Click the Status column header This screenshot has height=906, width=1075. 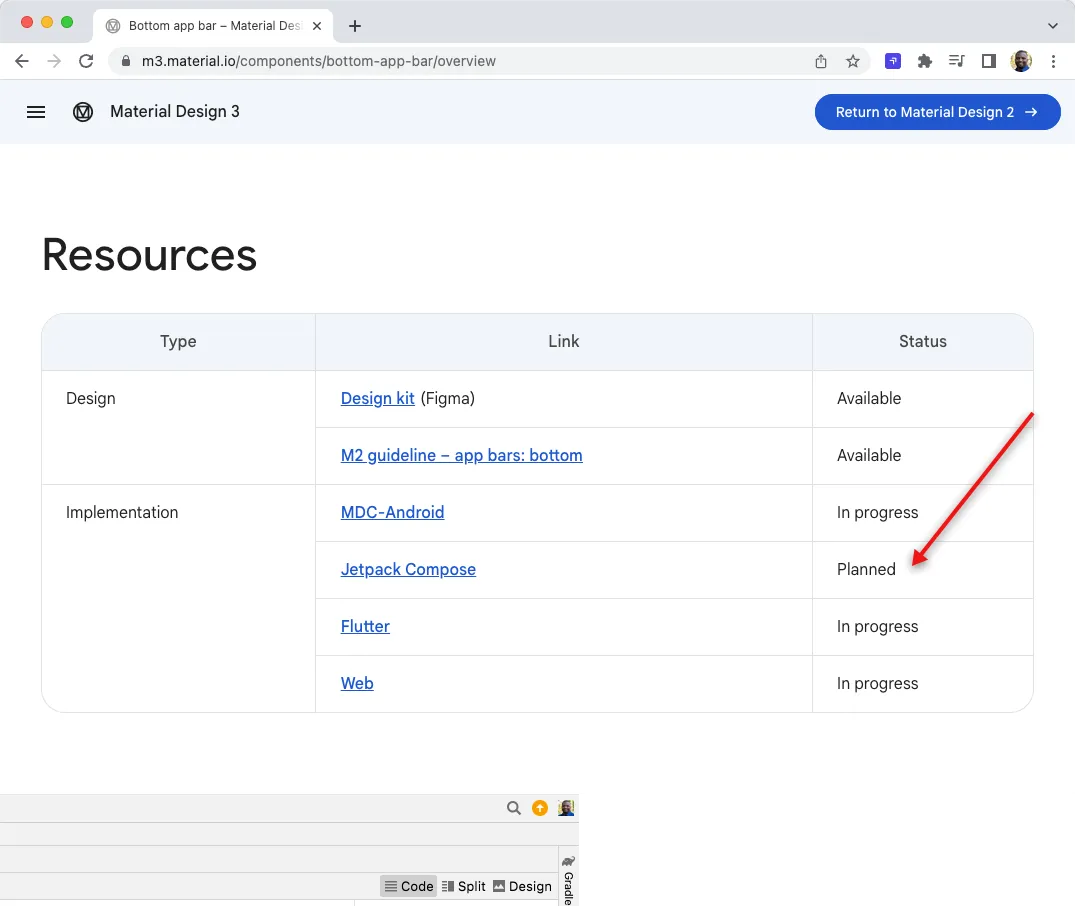[x=923, y=342]
